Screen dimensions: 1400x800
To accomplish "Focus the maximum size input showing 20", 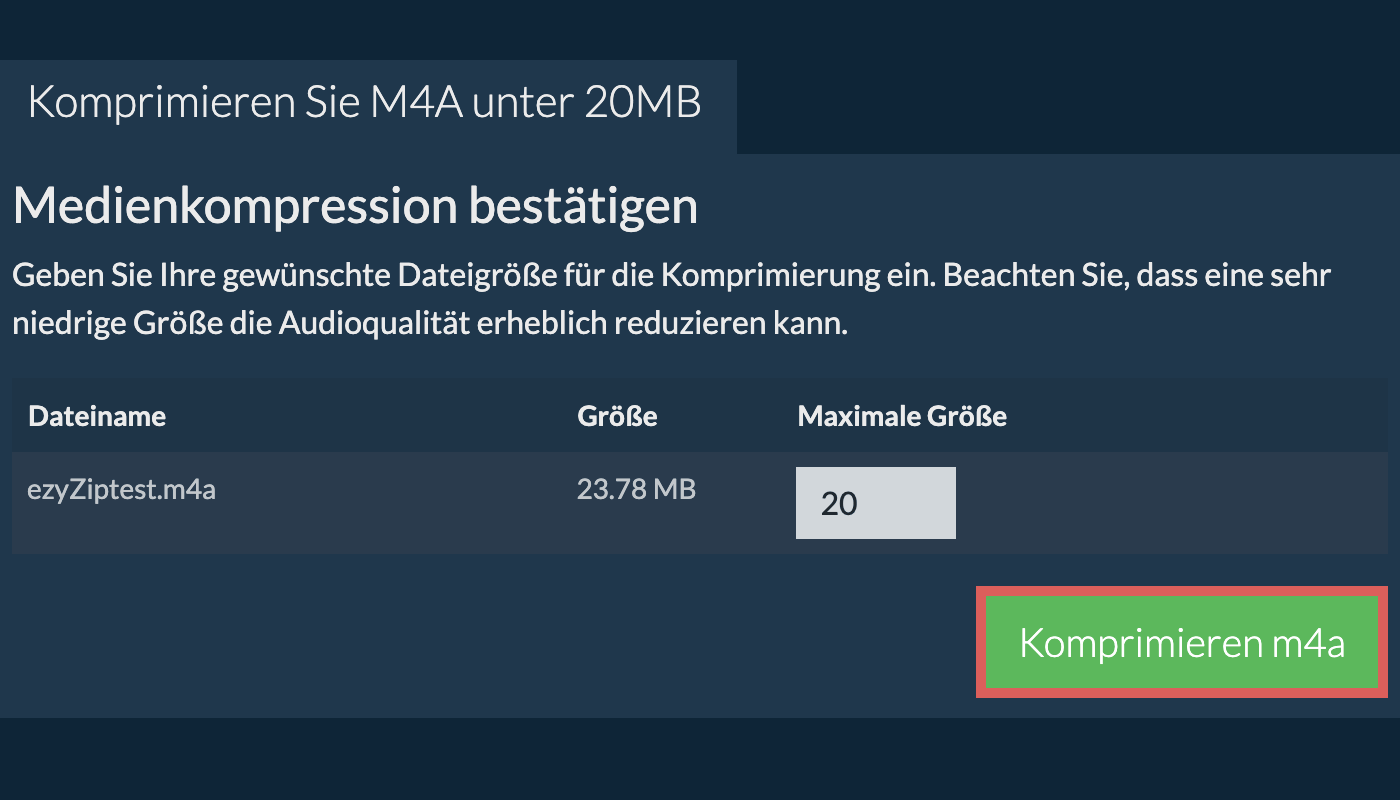I will point(875,503).
